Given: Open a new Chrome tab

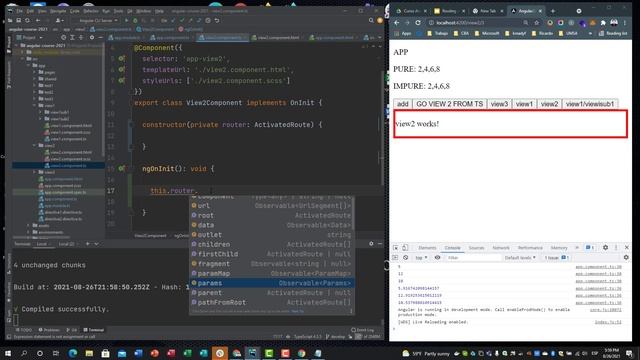Looking at the screenshot, I should (x=553, y=11).
